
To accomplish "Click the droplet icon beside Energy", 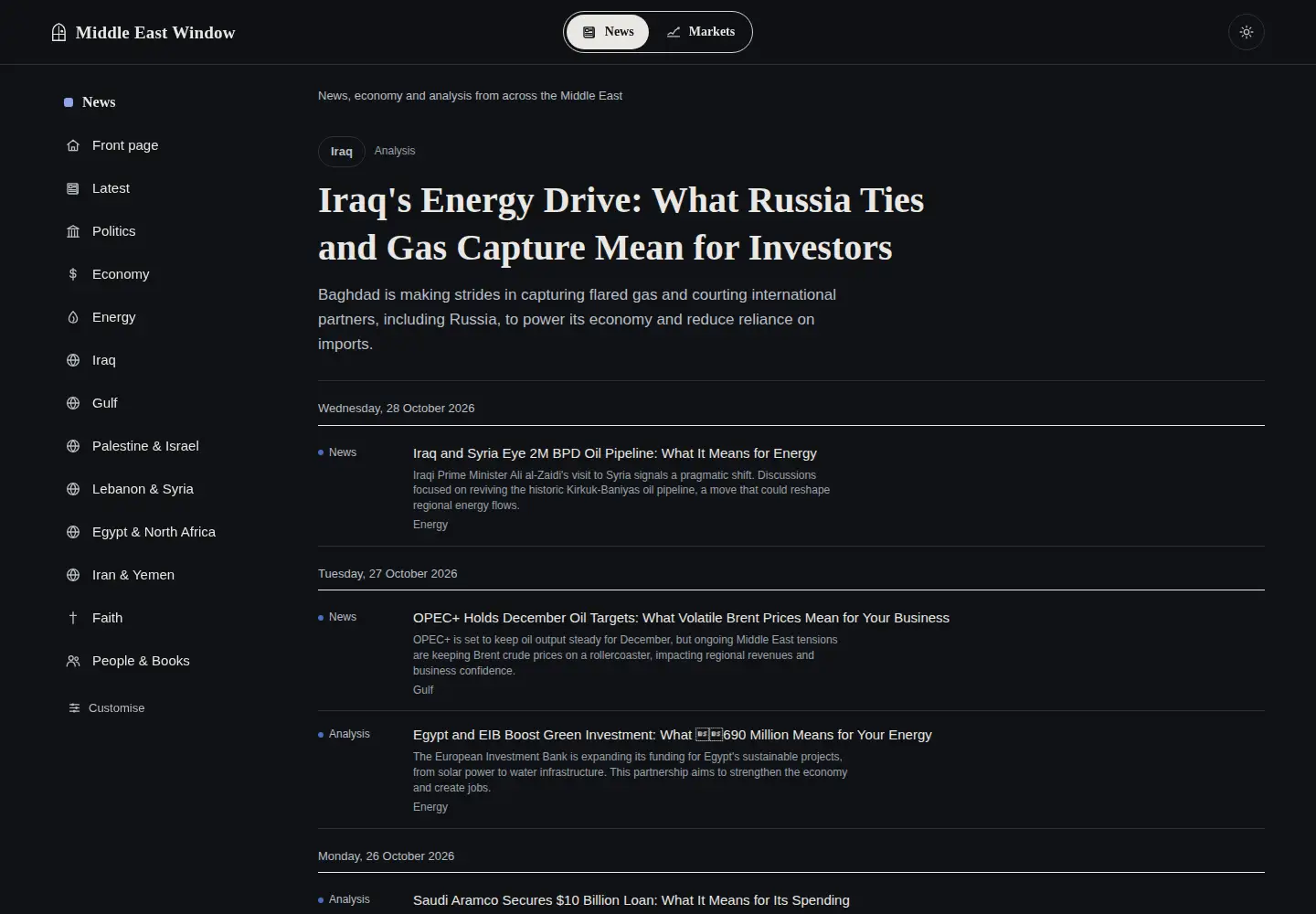I will click(x=73, y=317).
